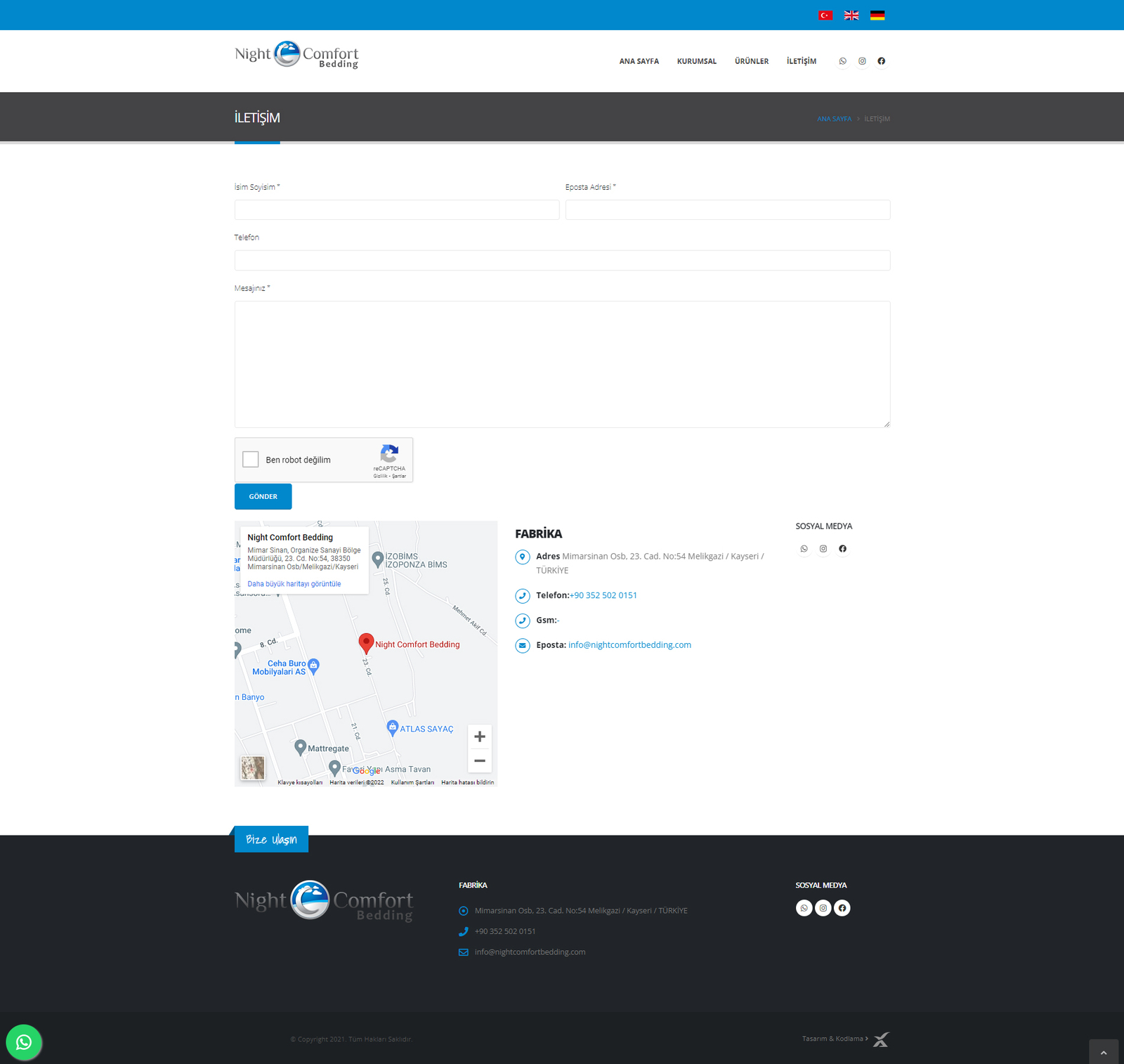This screenshot has height=1064, width=1124.
Task: Click the ANA SAYFA breadcrumb link
Action: 834,119
